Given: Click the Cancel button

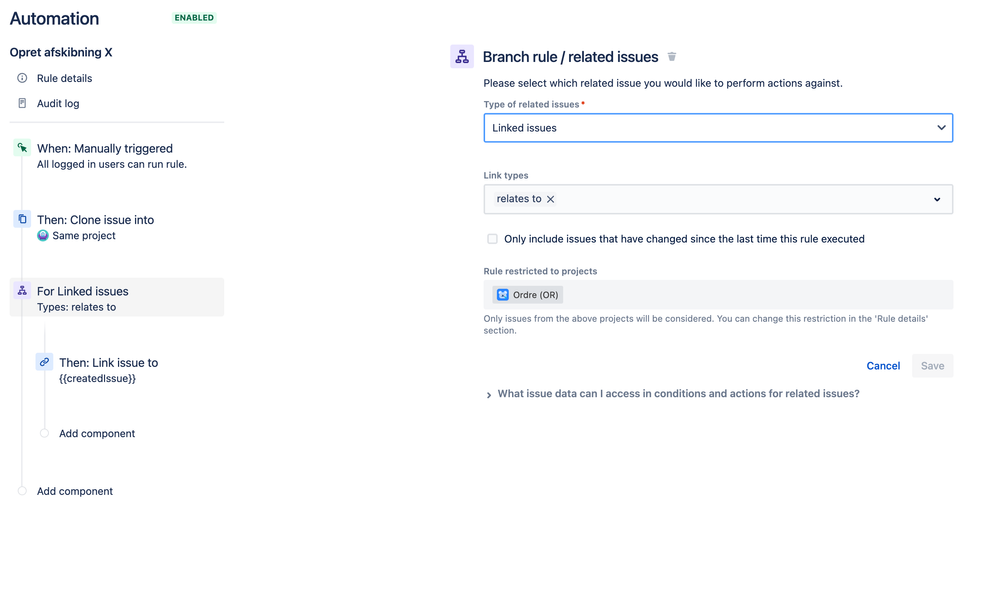Looking at the screenshot, I should [883, 366].
